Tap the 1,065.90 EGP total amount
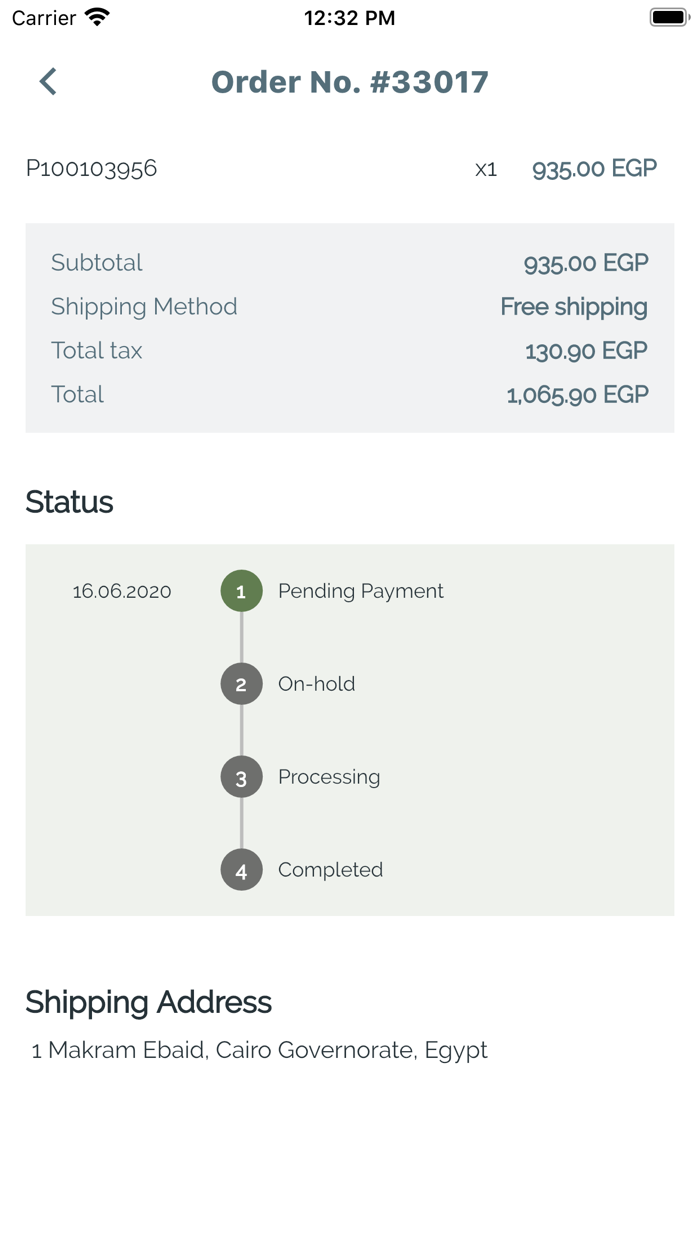 point(577,394)
